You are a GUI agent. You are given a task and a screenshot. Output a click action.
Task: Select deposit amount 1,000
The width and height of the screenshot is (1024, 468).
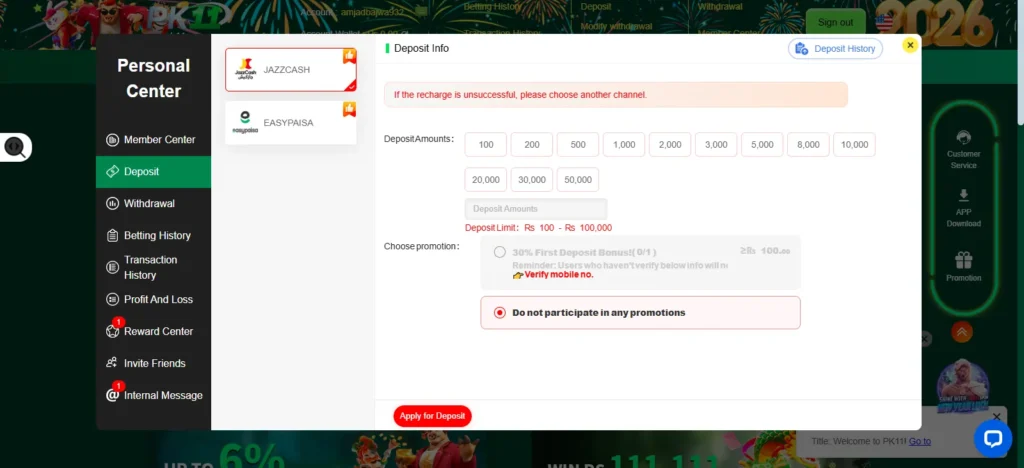coord(624,145)
